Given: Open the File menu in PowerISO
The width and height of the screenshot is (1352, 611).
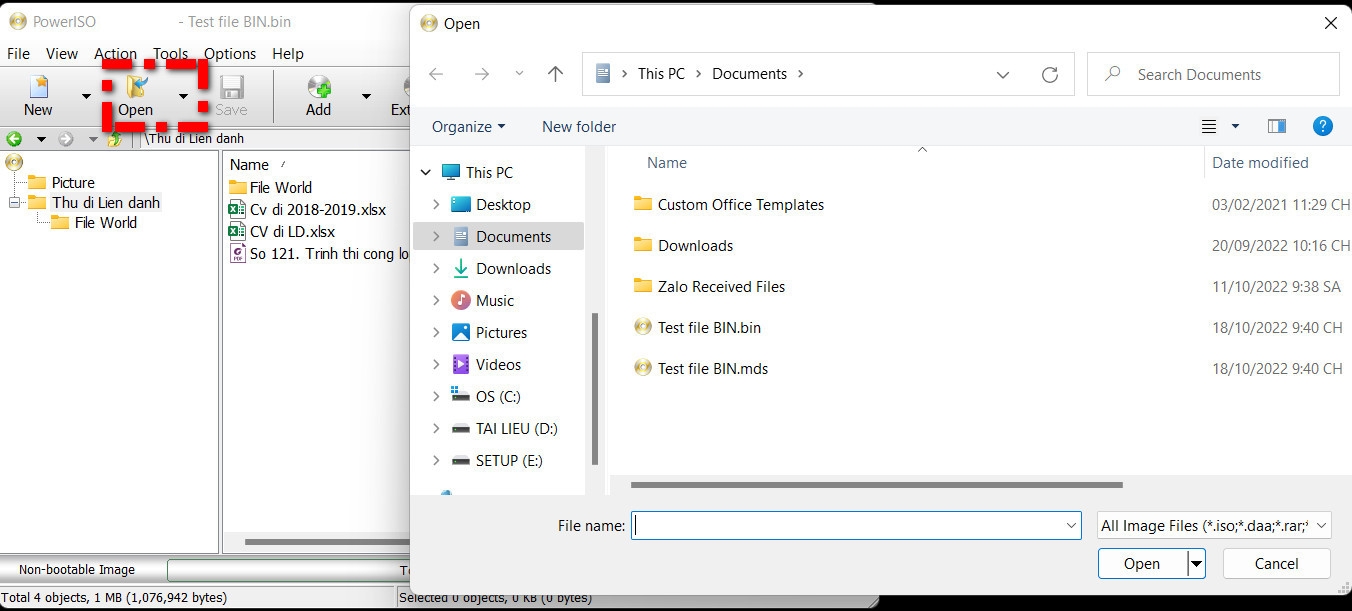Looking at the screenshot, I should click(18, 54).
